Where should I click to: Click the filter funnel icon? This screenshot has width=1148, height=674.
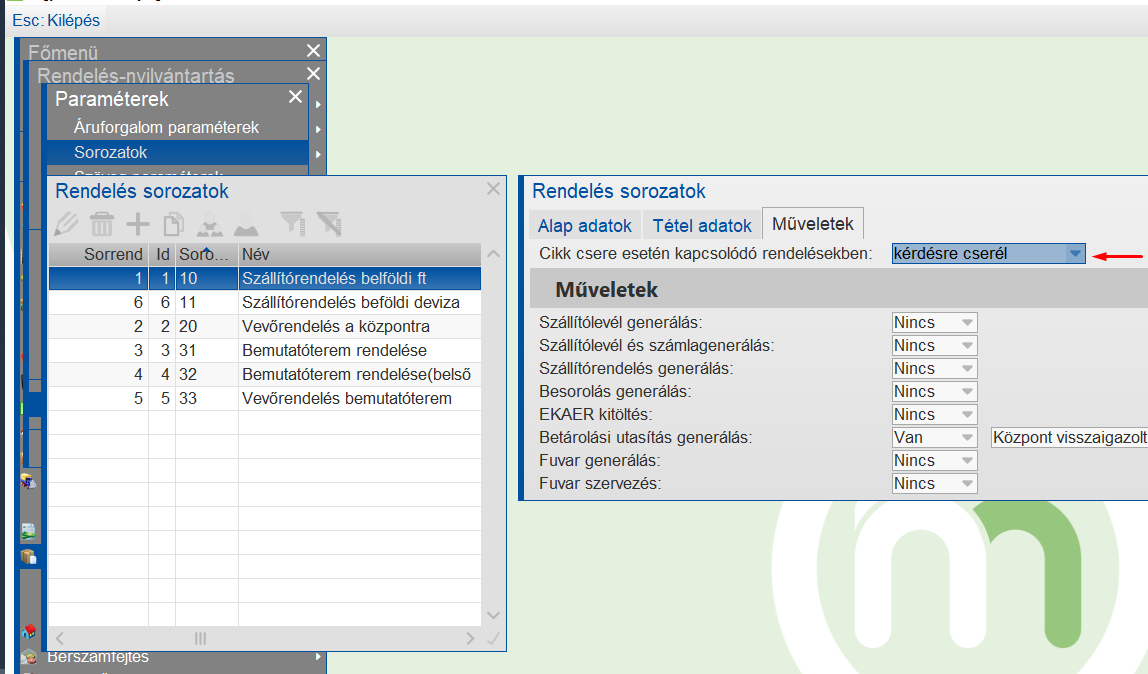pos(291,223)
